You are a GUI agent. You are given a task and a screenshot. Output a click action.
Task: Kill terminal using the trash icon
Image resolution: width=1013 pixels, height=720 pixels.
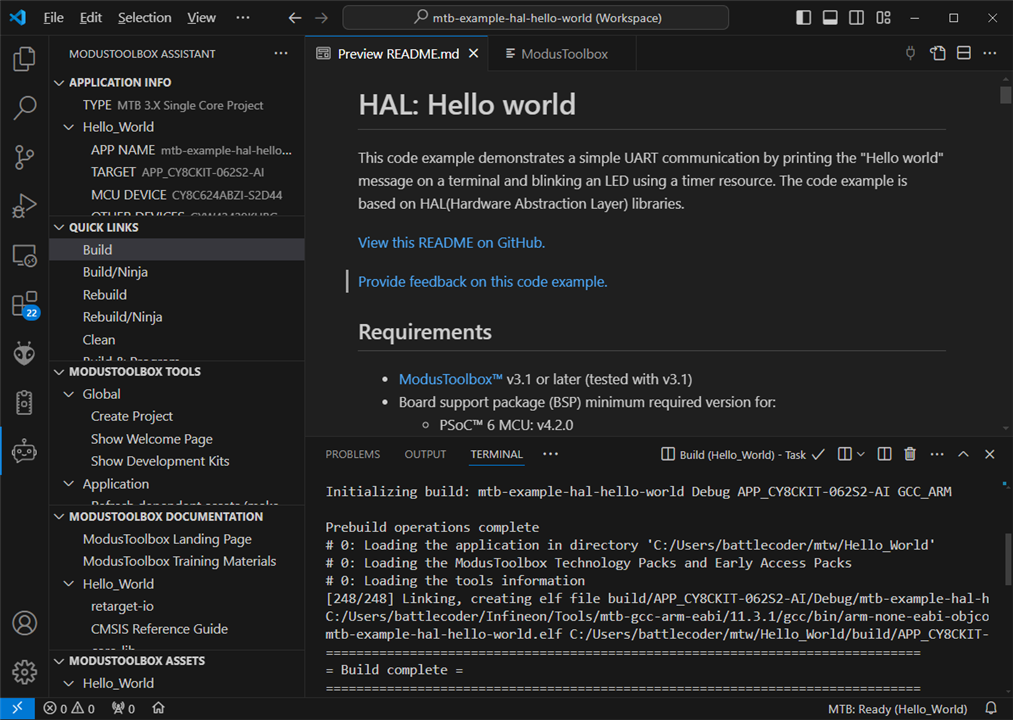coord(910,454)
